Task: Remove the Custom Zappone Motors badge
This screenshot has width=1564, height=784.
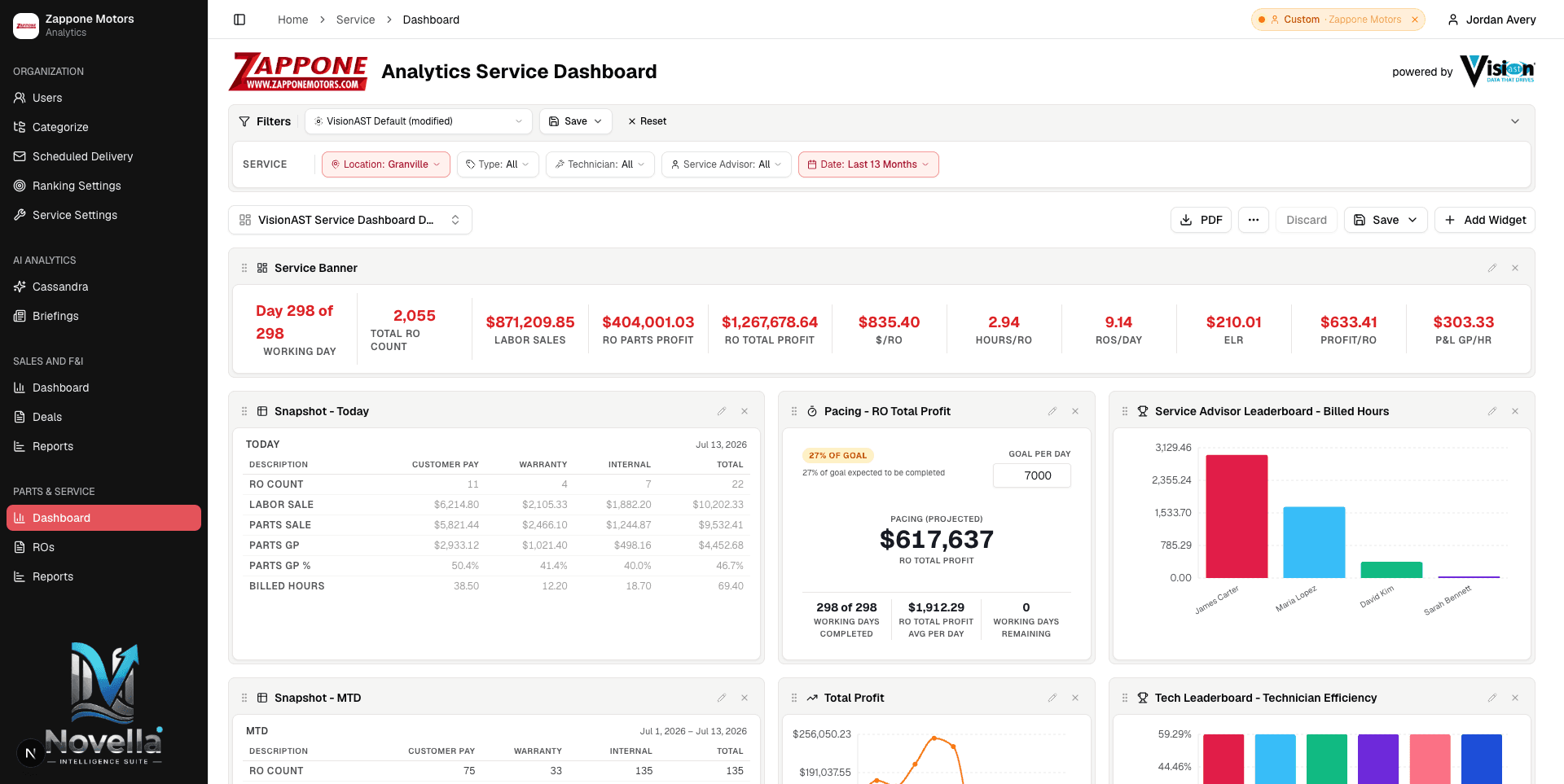Action: tap(1415, 20)
